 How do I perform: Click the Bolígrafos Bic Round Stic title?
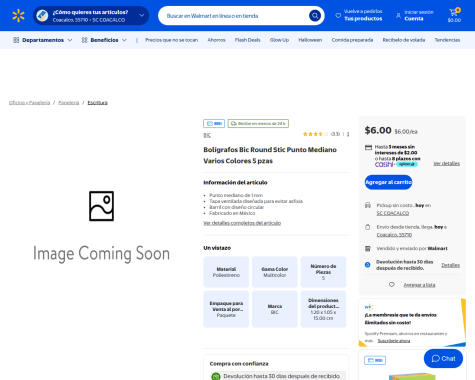[x=270, y=155]
